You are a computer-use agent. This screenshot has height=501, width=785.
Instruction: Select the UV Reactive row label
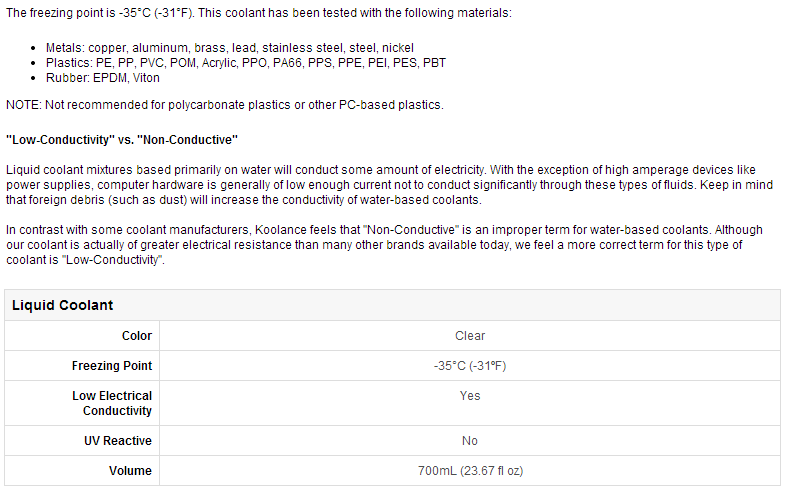click(118, 441)
